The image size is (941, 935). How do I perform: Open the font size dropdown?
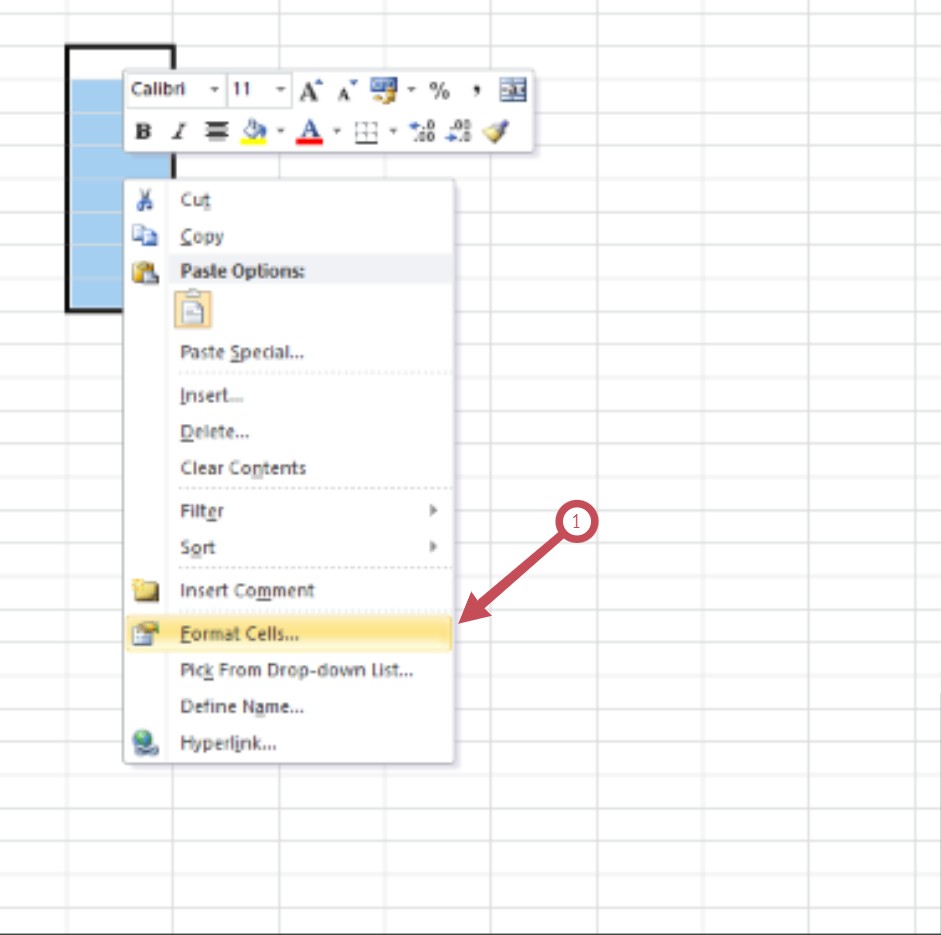pos(280,91)
